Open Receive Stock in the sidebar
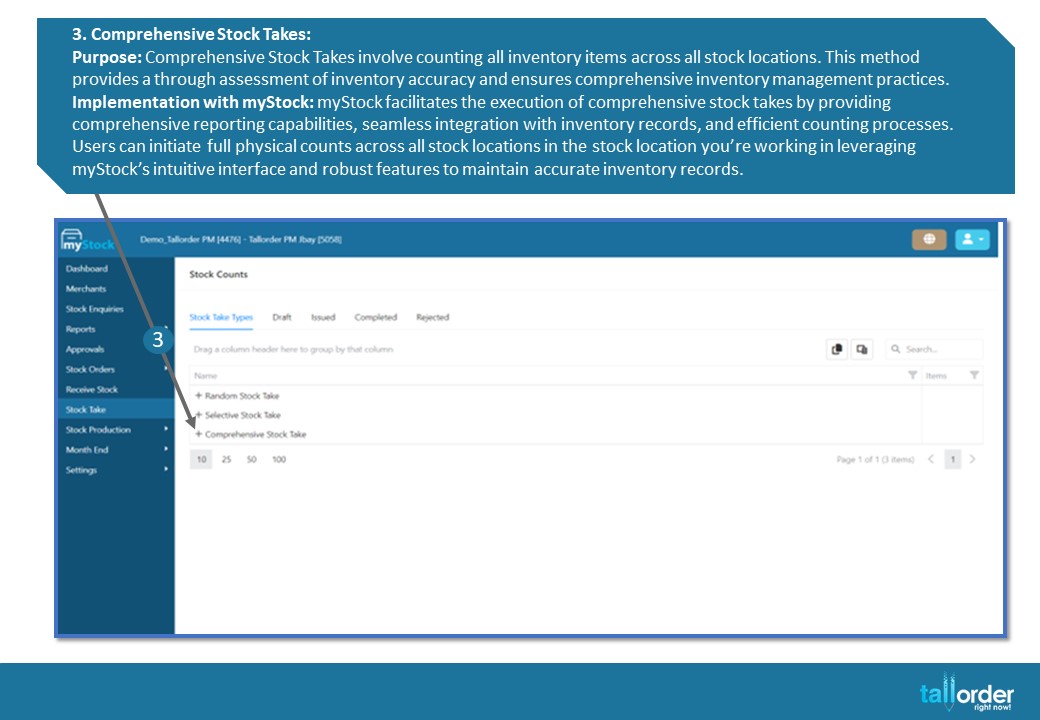This screenshot has height=720, width=1040. tap(92, 389)
